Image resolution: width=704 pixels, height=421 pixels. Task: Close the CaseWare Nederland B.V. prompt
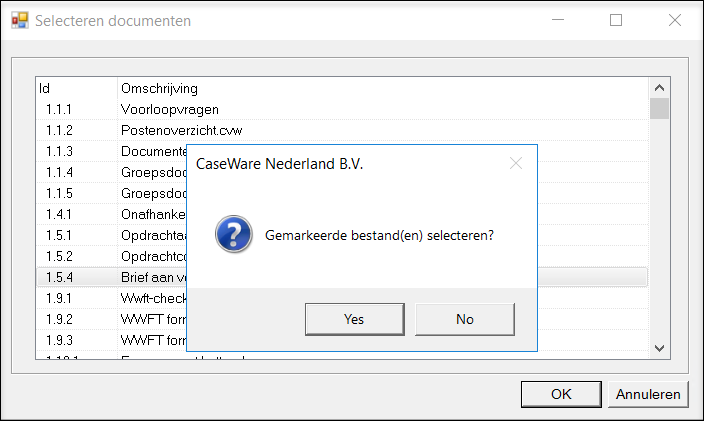click(x=516, y=163)
